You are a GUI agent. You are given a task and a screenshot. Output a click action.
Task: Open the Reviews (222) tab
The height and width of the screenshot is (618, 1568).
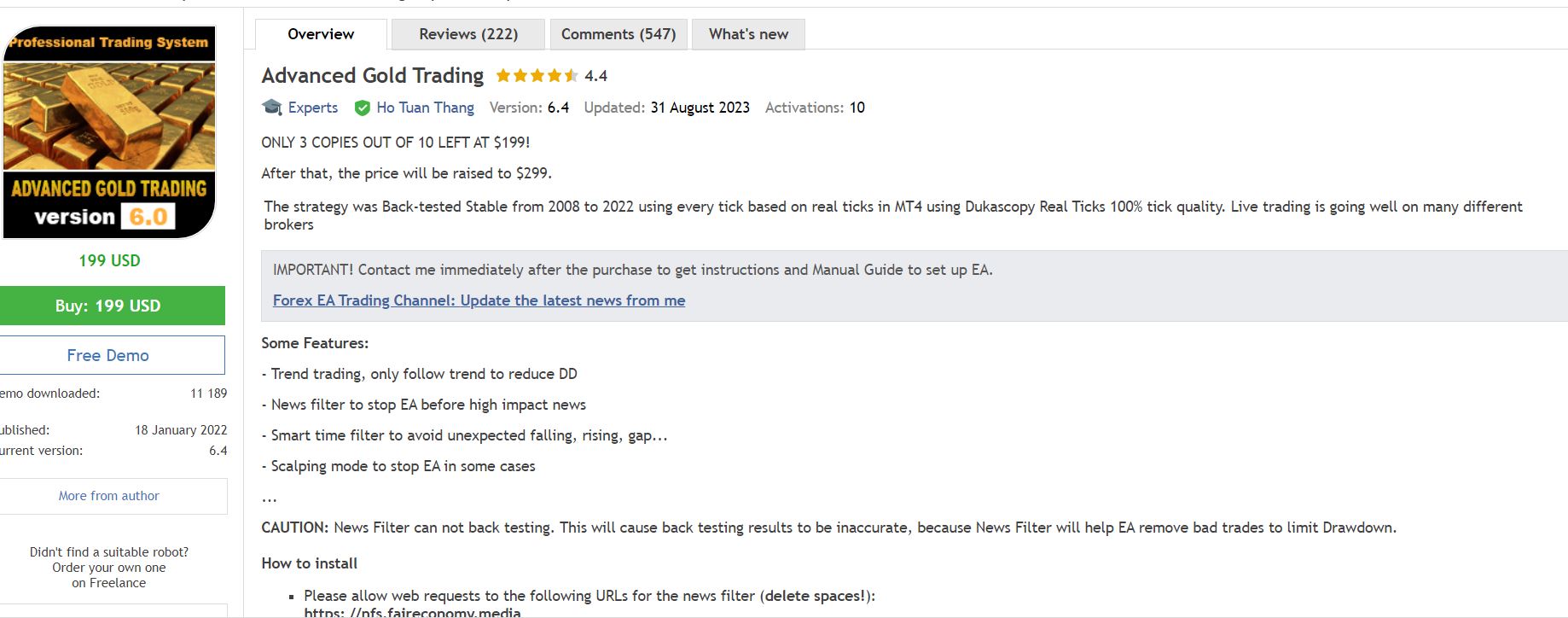pos(468,34)
